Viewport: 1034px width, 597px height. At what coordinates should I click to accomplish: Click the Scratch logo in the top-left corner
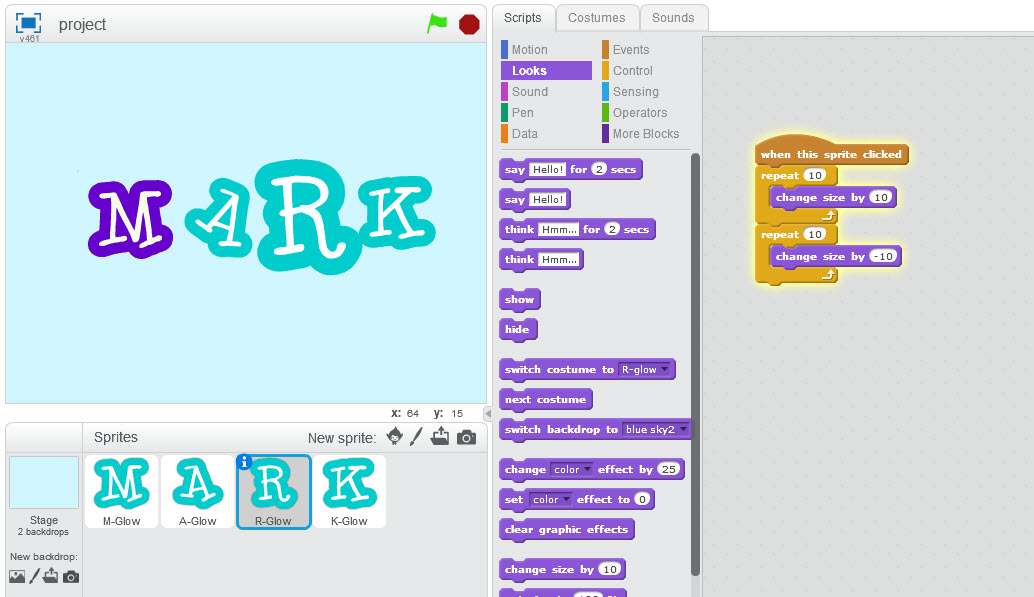coord(27,22)
